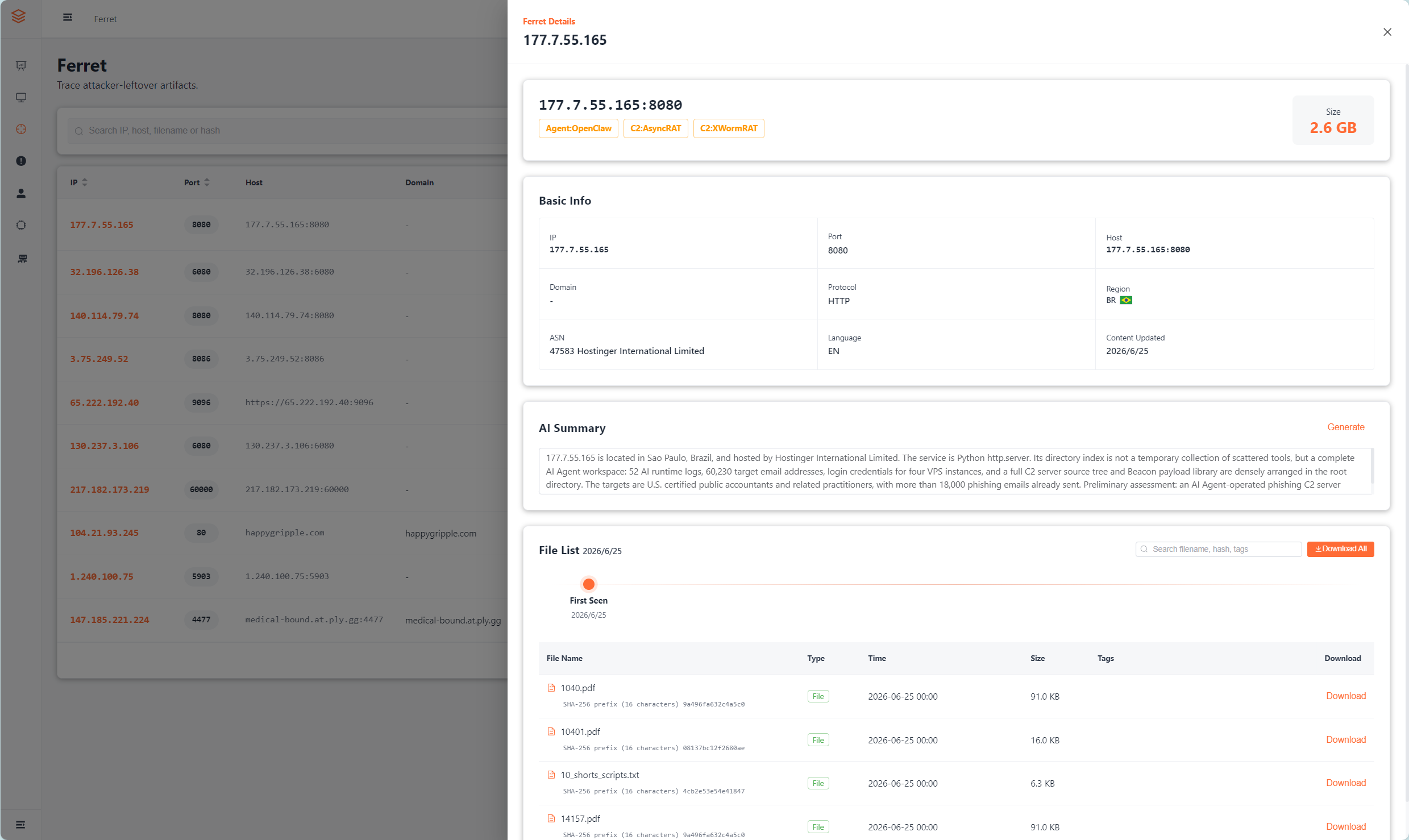
Task: Click the ASN value 47583 Hostinger International Limited
Action: pyautogui.click(x=627, y=351)
